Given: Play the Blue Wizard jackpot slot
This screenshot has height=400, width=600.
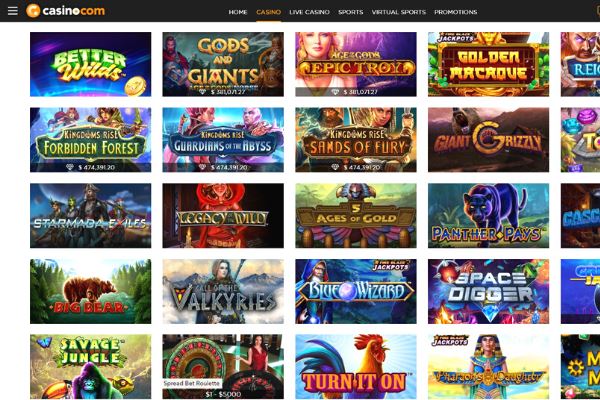Looking at the screenshot, I should 355,291.
